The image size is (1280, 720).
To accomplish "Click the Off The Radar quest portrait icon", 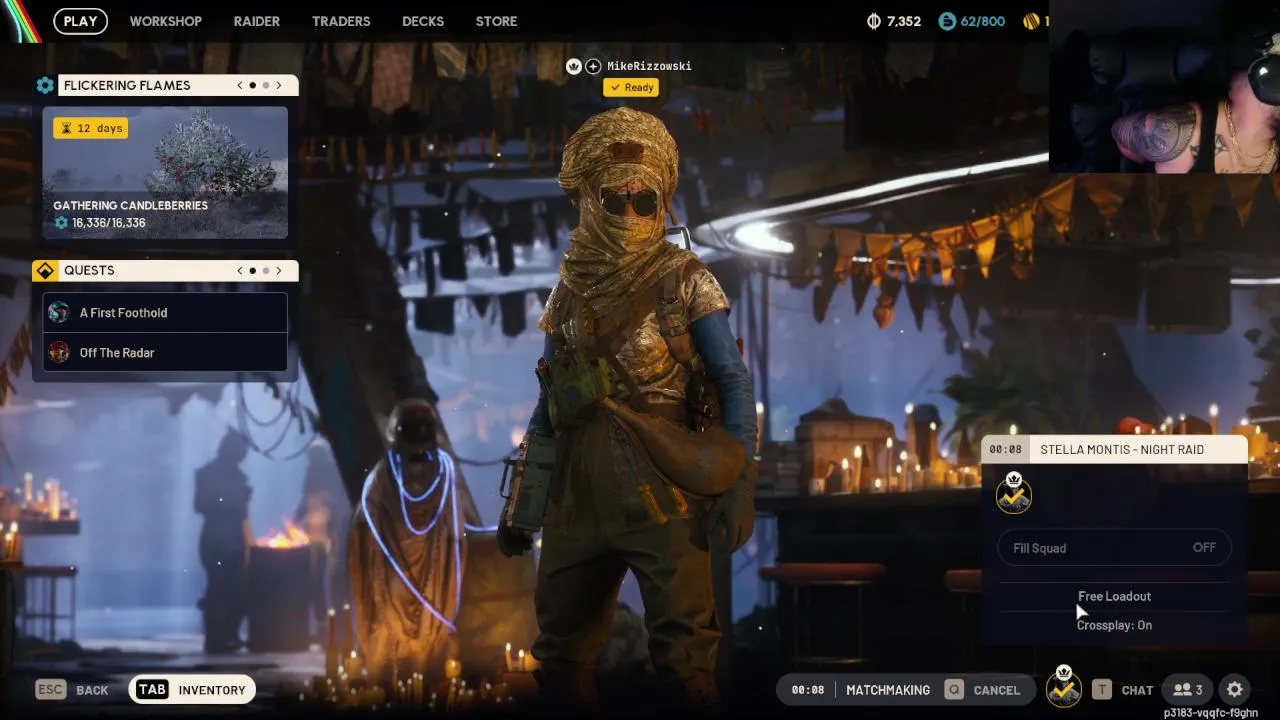I will click(x=59, y=352).
